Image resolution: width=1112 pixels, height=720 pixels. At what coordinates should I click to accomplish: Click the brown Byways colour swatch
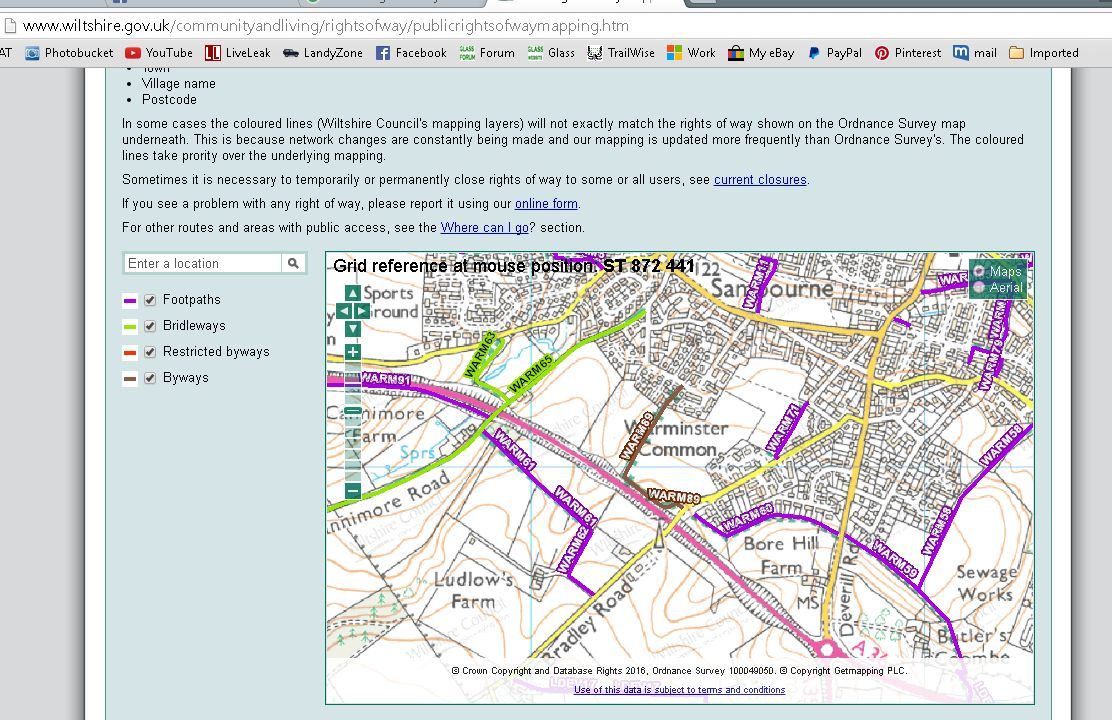point(130,379)
